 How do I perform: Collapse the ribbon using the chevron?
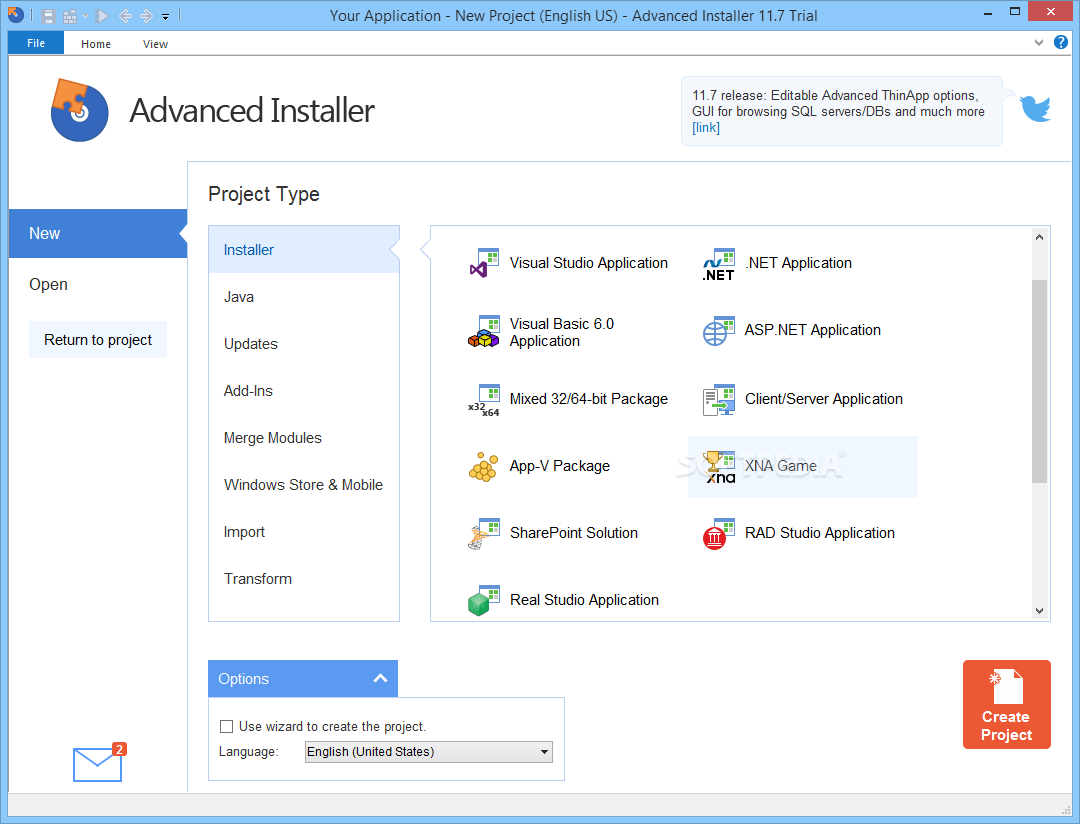click(x=1039, y=43)
